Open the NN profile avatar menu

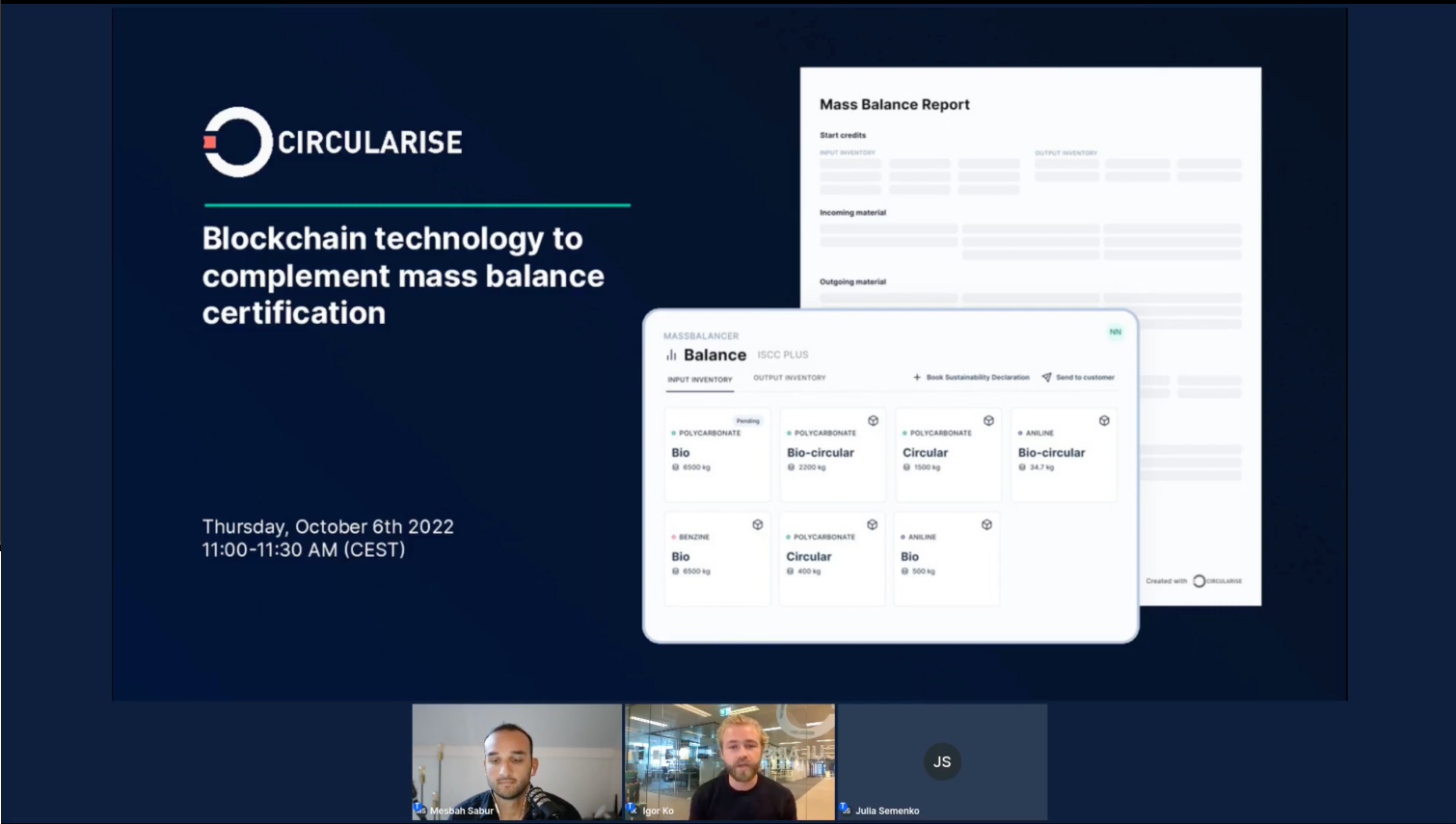coord(1115,332)
